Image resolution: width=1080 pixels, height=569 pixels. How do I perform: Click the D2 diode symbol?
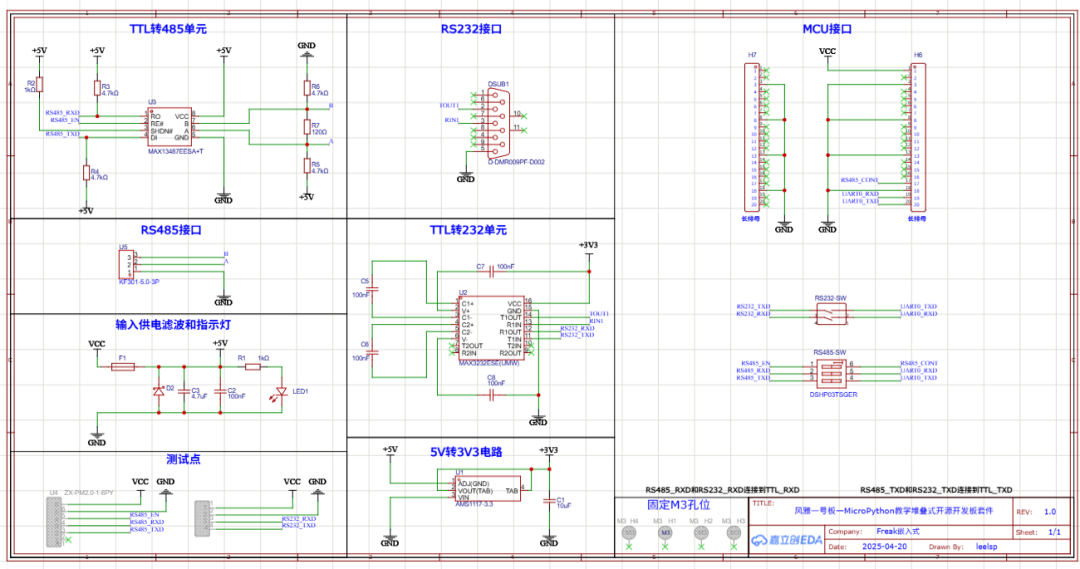158,391
